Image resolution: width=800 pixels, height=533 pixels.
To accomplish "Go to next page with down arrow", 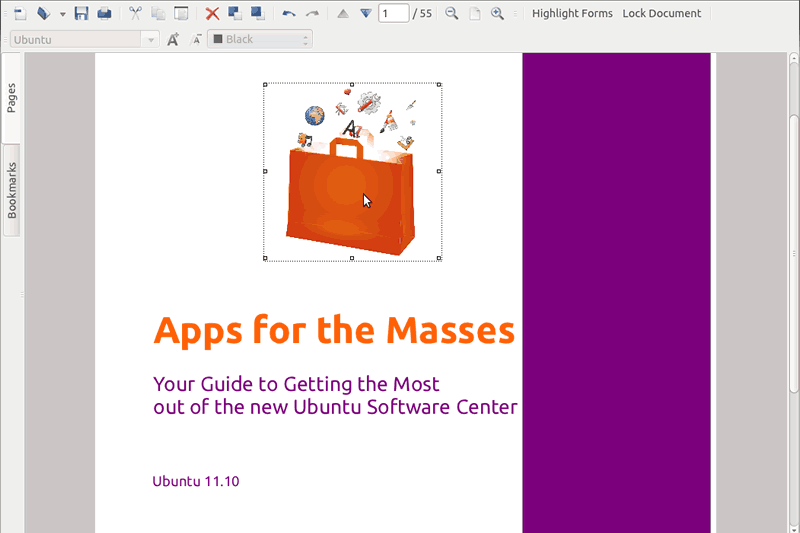I will click(x=366, y=14).
